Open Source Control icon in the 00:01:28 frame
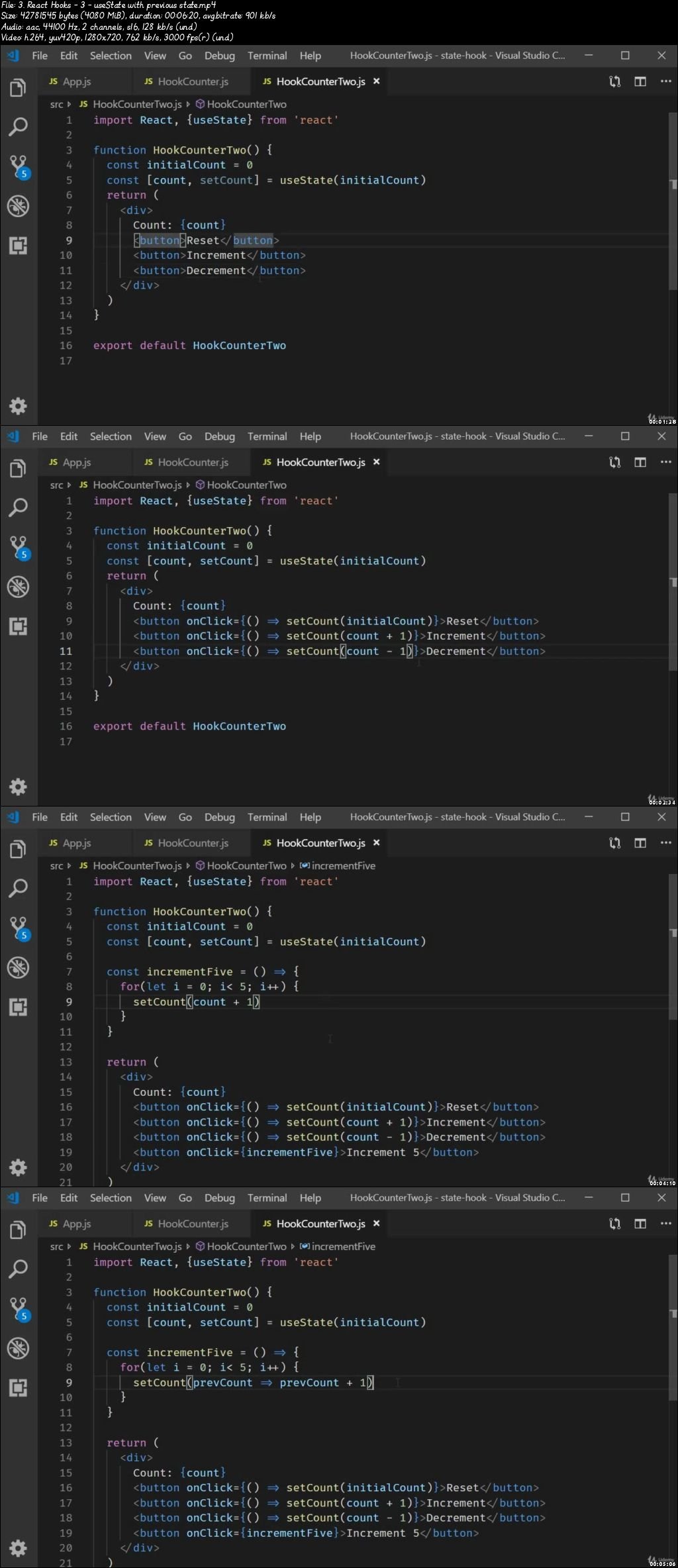This screenshot has width=678, height=1568. tap(18, 167)
